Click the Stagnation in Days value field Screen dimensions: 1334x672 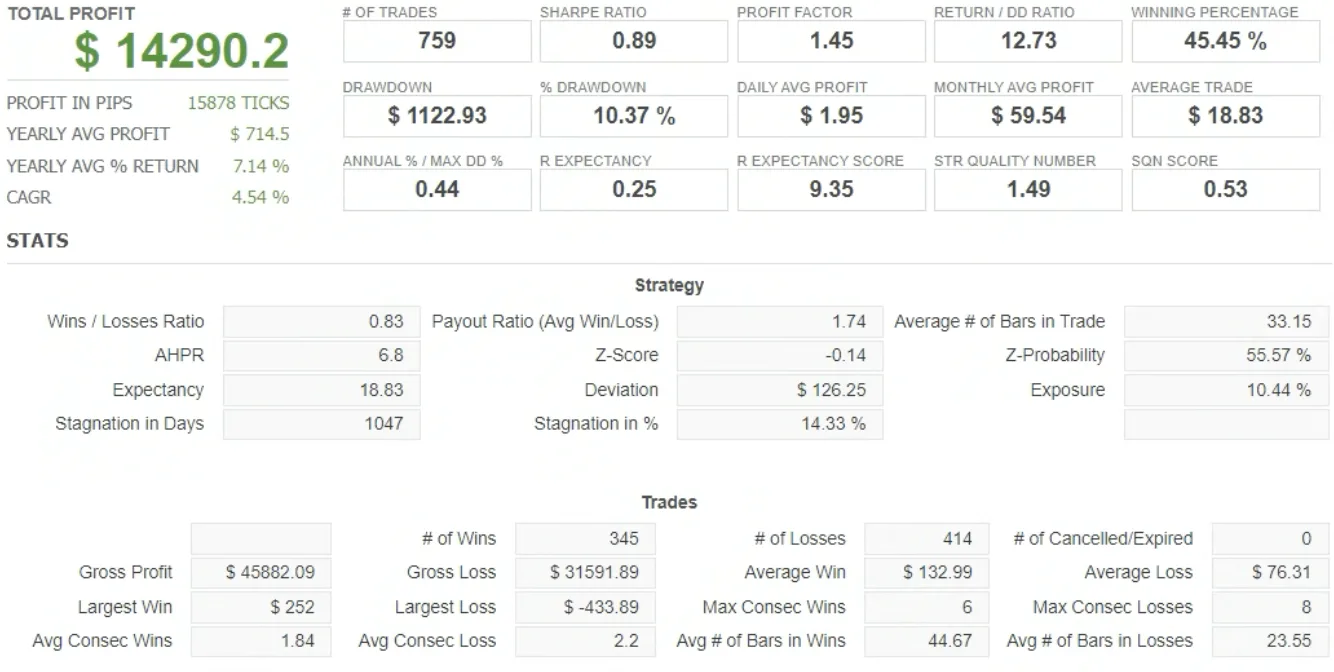pyautogui.click(x=321, y=424)
